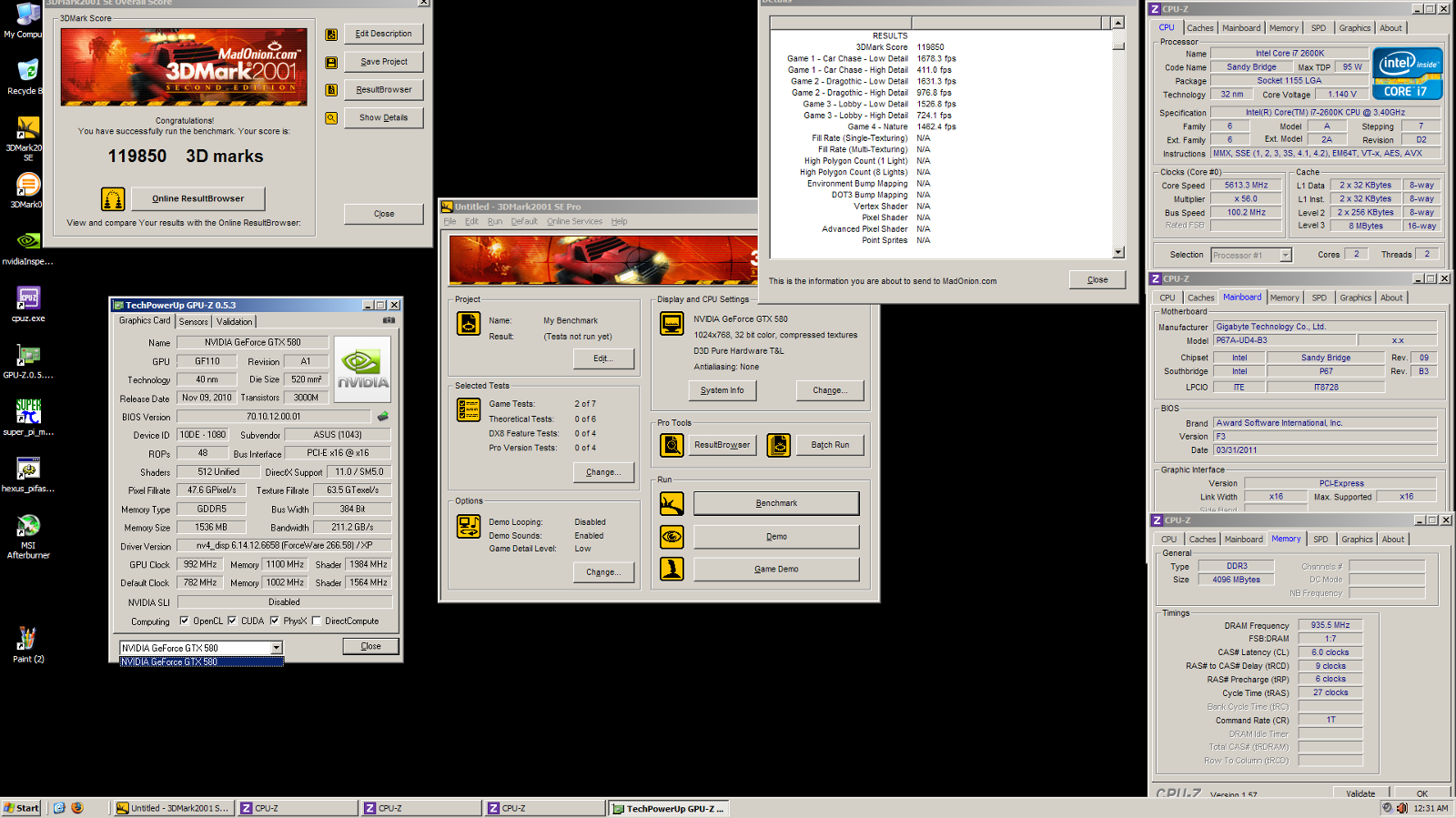Image resolution: width=1456 pixels, height=818 pixels.
Task: Click the Validate button in CPU-Z
Action: (x=1360, y=793)
